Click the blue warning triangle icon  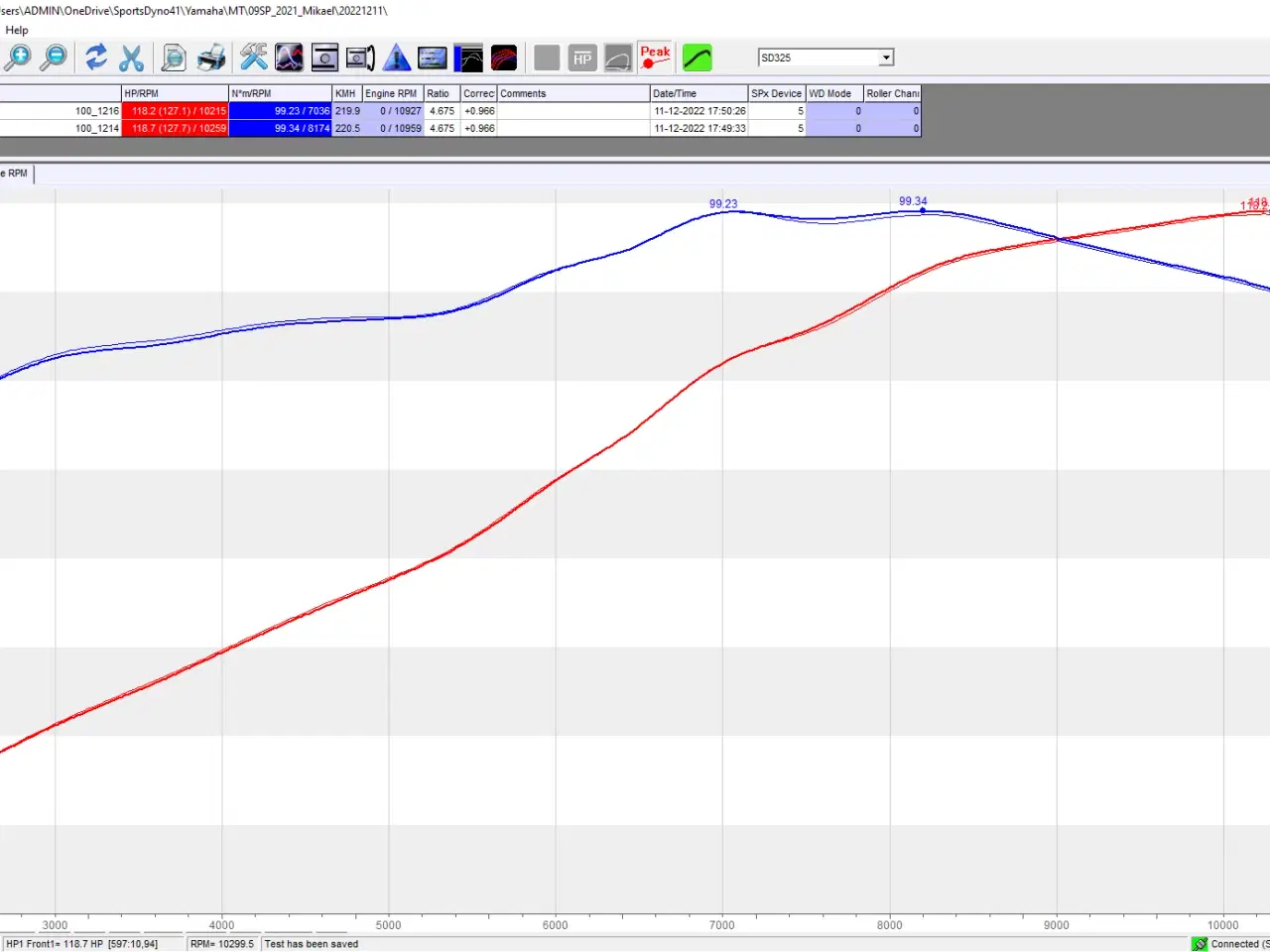(x=397, y=58)
